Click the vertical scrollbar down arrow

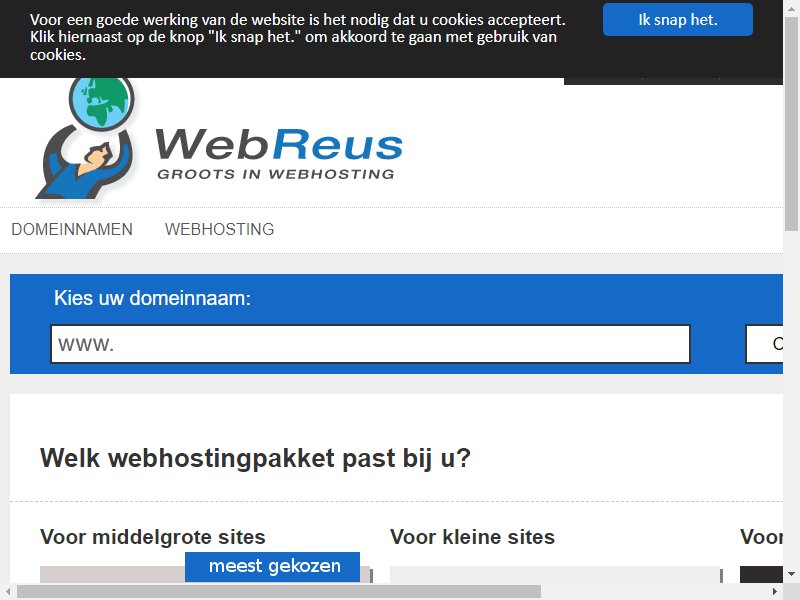point(791,574)
